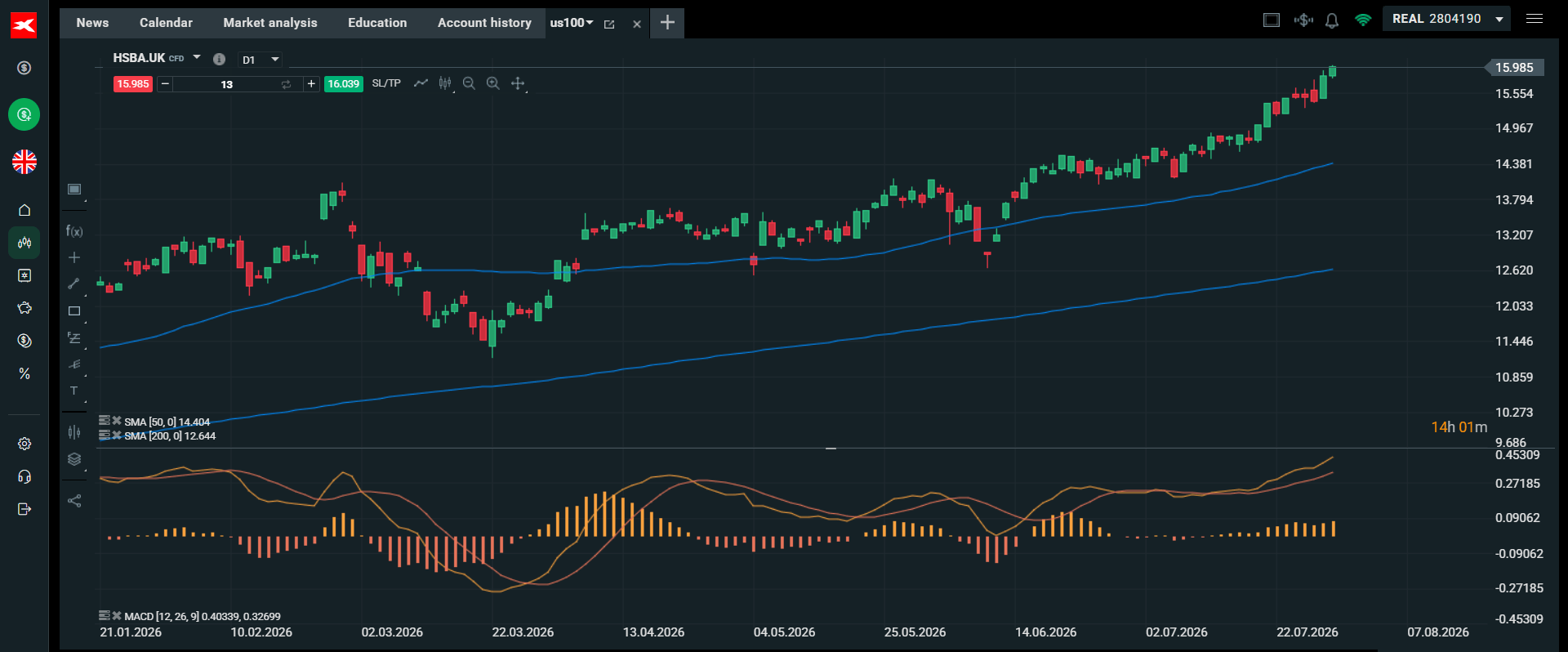The width and height of the screenshot is (1568, 652).
Task: Open the notifications bell
Action: tap(1332, 20)
